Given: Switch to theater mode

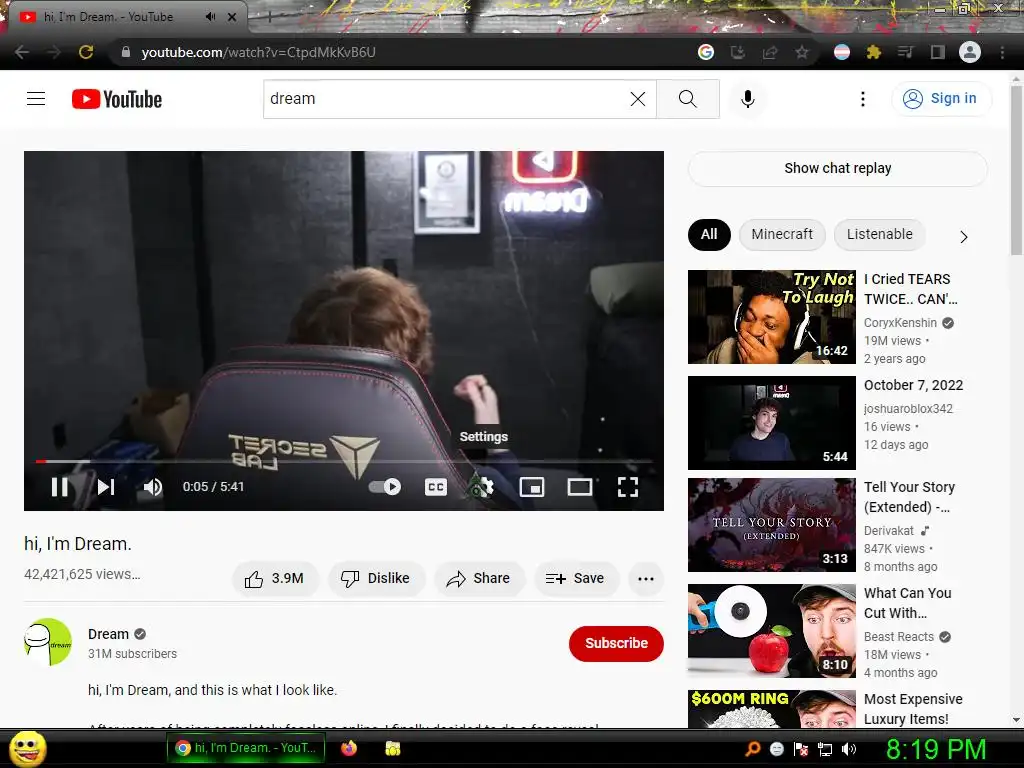Looking at the screenshot, I should (579, 487).
